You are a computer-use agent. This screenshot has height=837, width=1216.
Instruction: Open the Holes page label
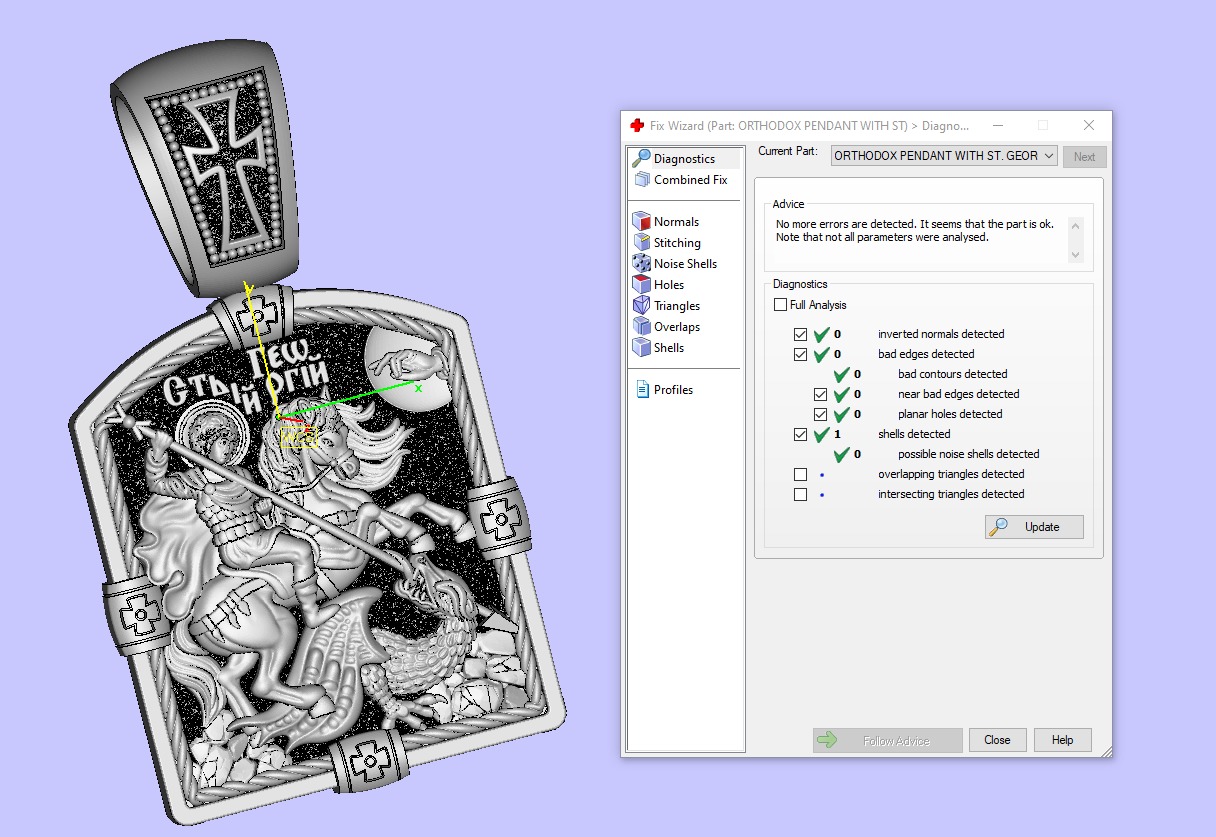pyautogui.click(x=669, y=285)
